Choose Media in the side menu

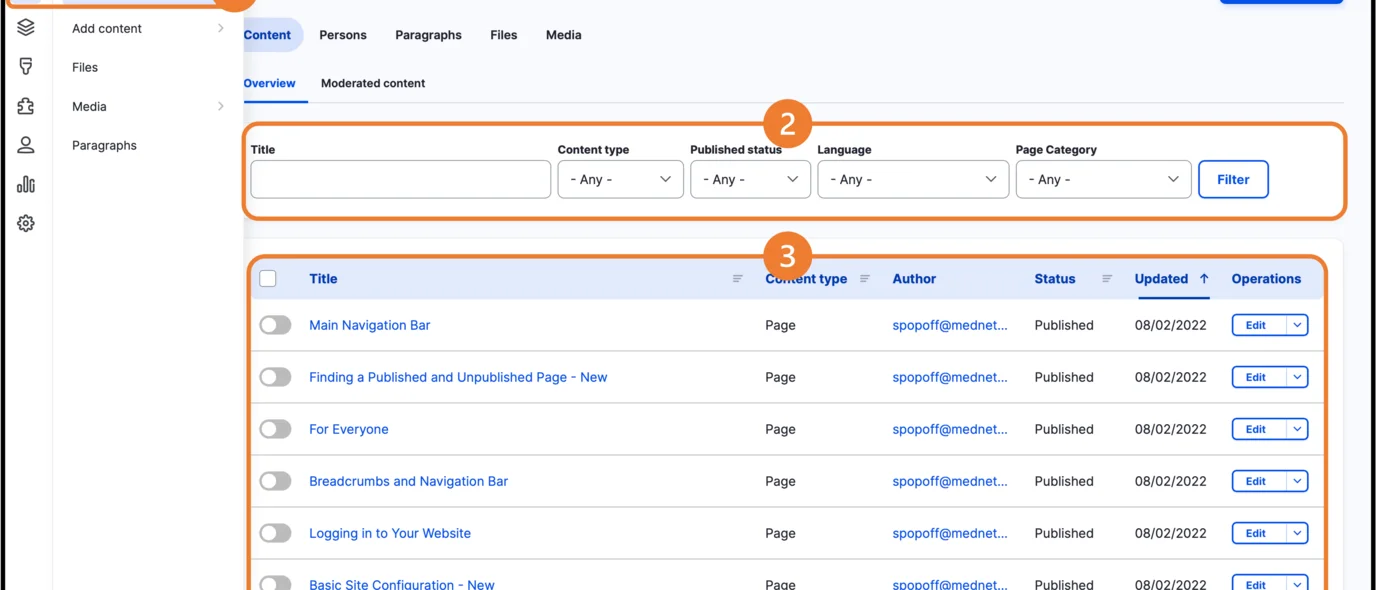coord(89,106)
